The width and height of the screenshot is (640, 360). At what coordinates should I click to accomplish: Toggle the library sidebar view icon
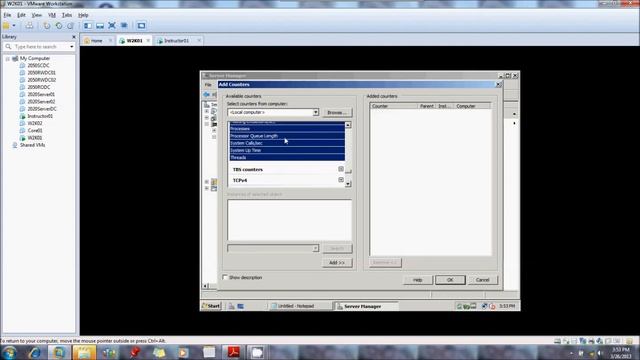[x=88, y=26]
